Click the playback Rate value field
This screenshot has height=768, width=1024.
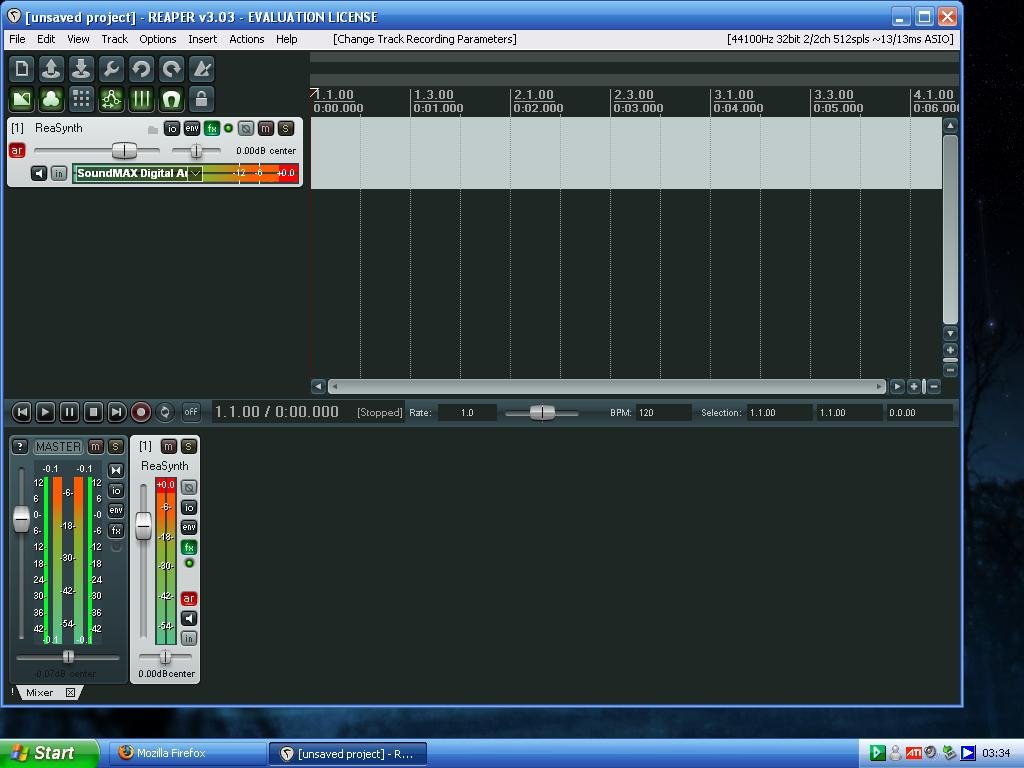(467, 413)
